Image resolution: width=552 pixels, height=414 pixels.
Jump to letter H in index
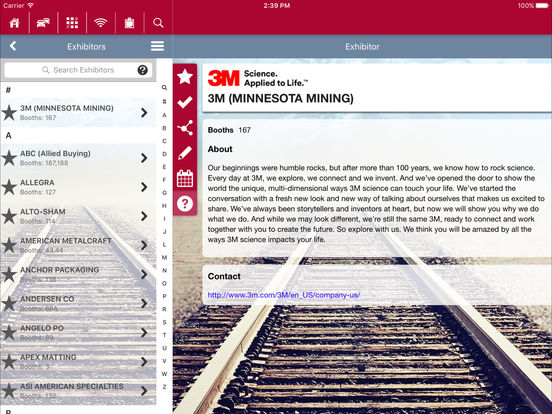[164, 206]
